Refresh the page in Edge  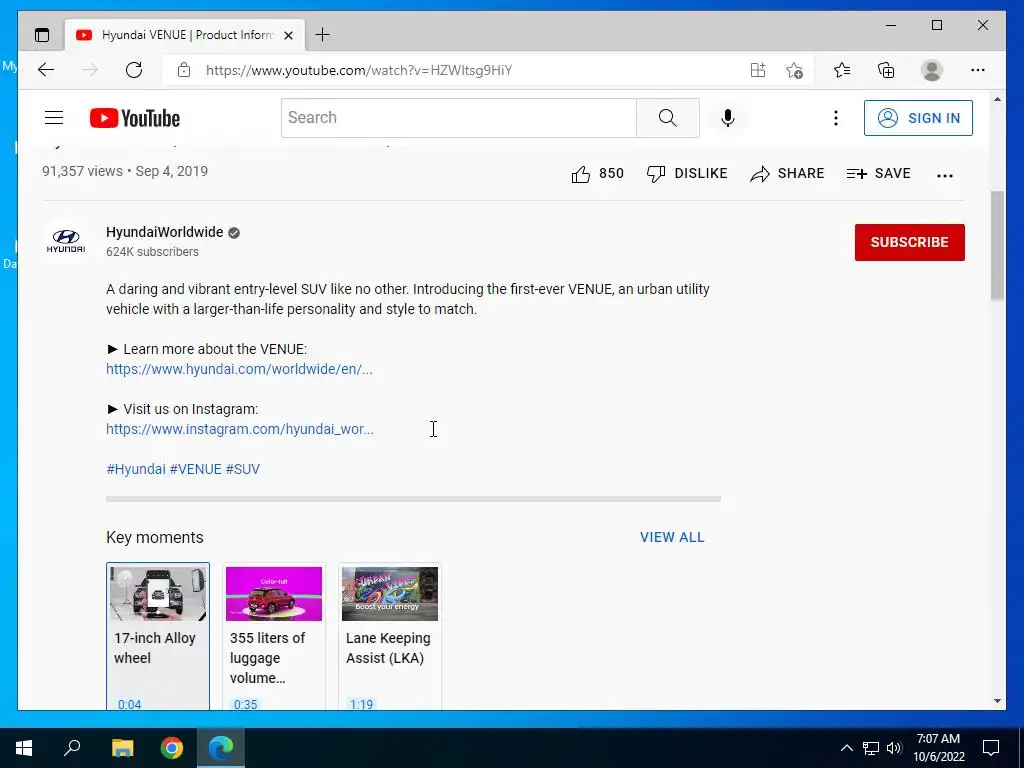click(x=134, y=70)
